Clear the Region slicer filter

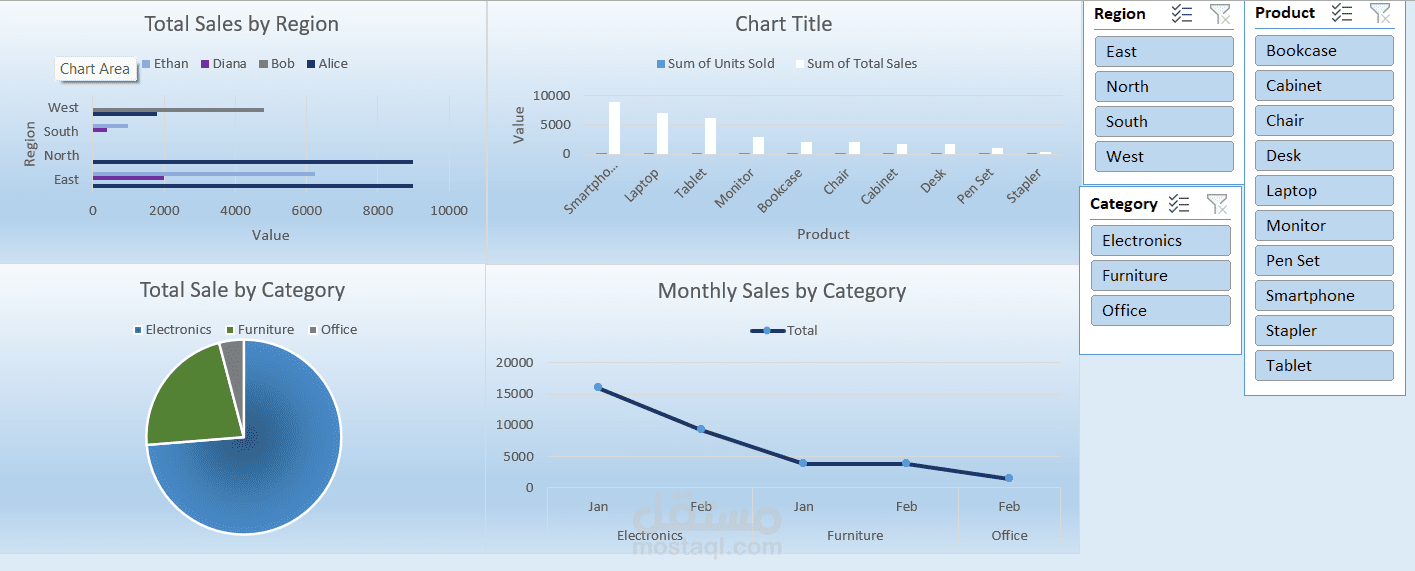click(x=1220, y=14)
